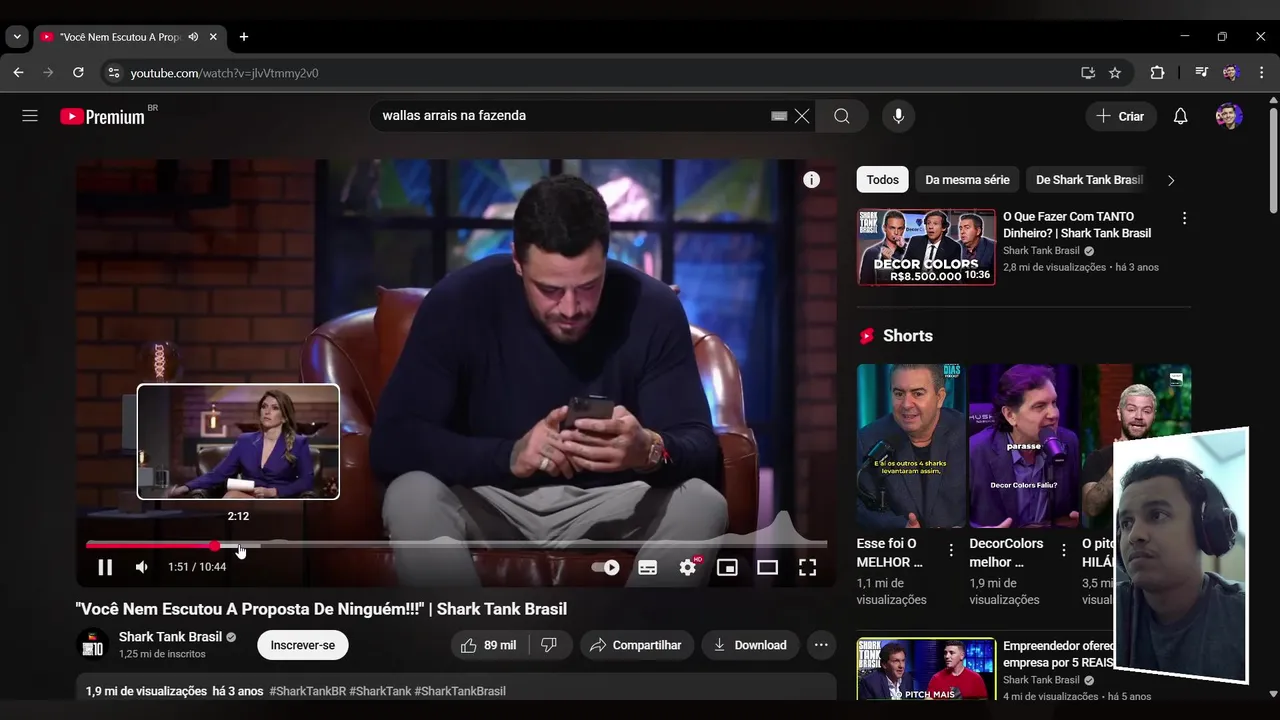1280x720 pixels.
Task: Dislike the video thumbs-down button
Action: 549,645
